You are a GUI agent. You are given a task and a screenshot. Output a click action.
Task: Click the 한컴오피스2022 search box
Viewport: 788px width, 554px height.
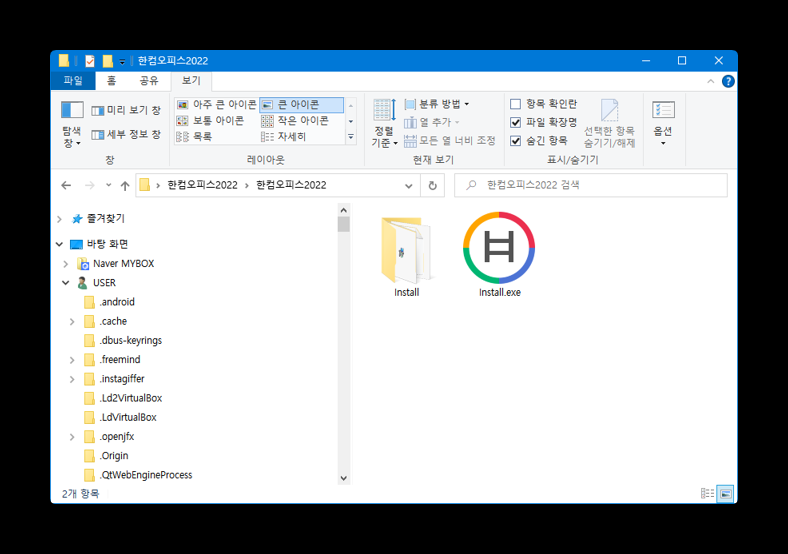(590, 185)
